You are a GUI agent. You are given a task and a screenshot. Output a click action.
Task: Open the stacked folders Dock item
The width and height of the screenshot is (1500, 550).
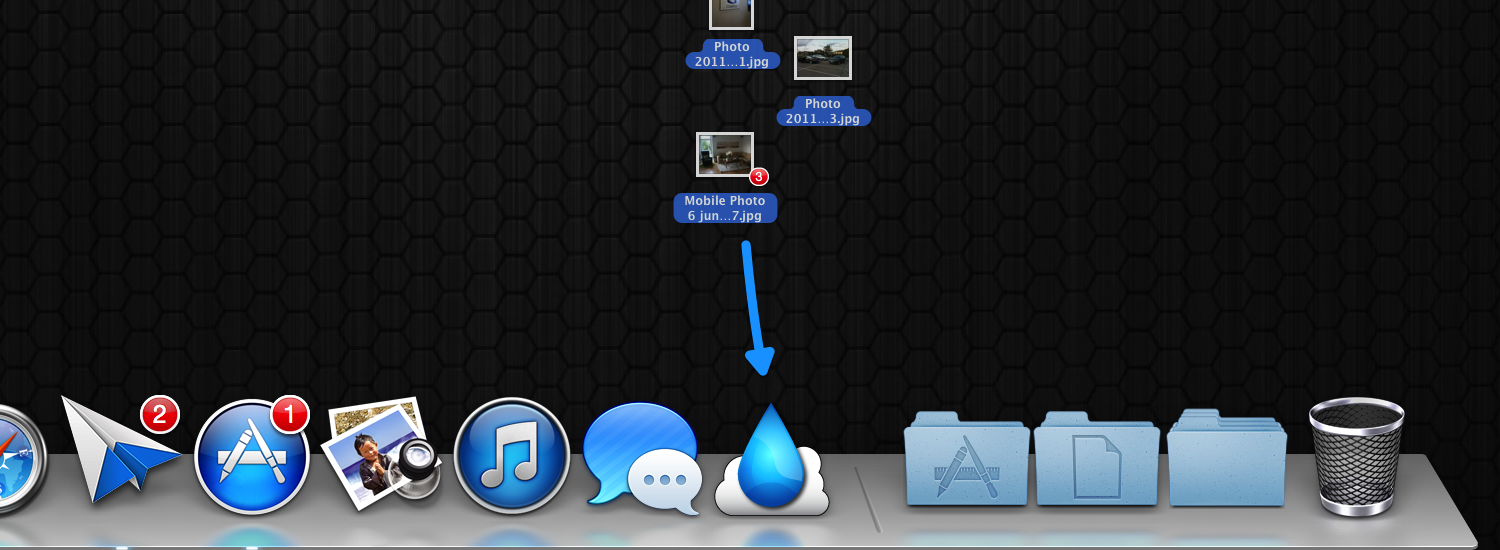1227,456
